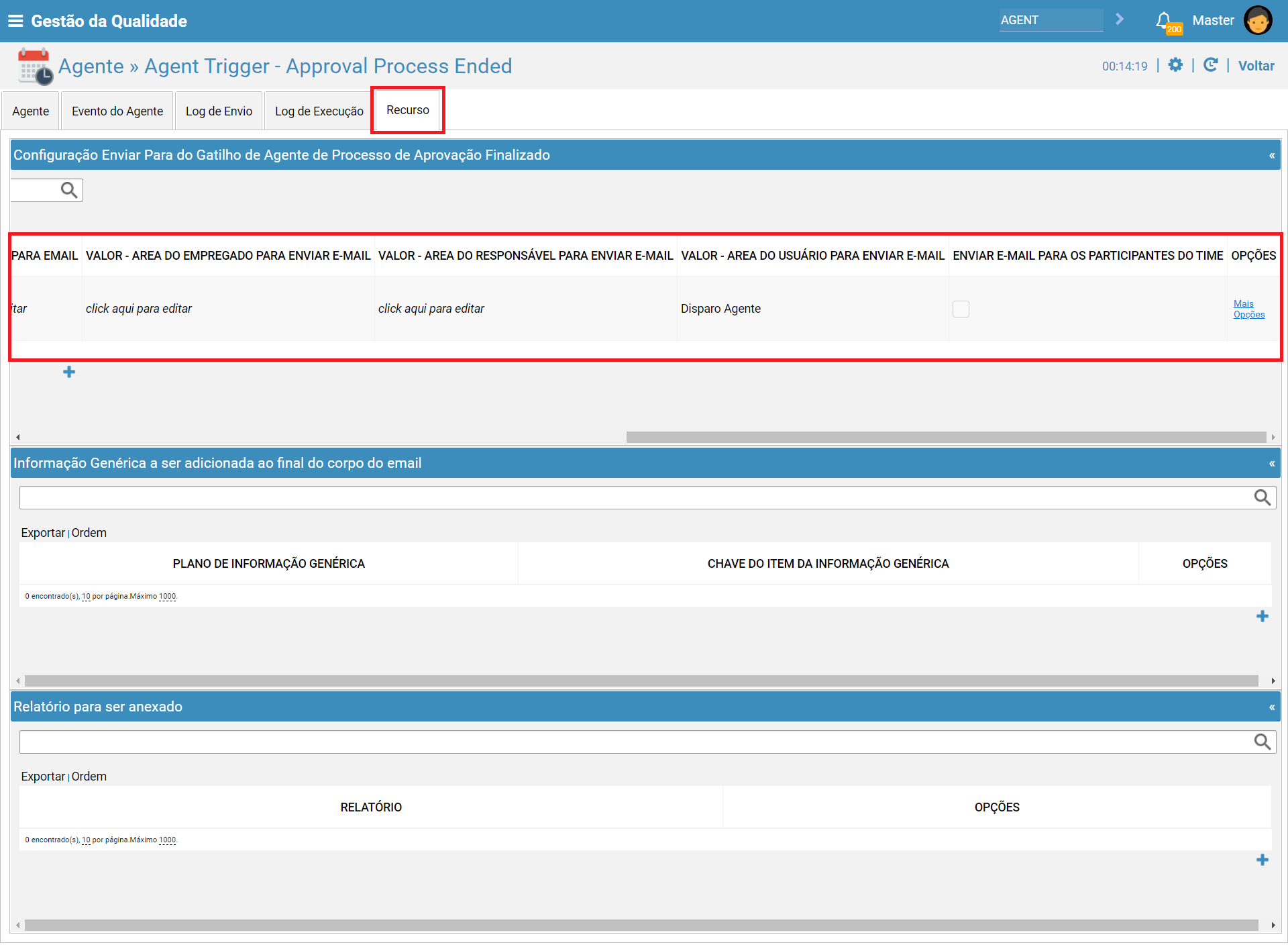Click Configuração grid scroll left arrow
Image resolution: width=1288 pixels, height=947 pixels.
click(17, 438)
